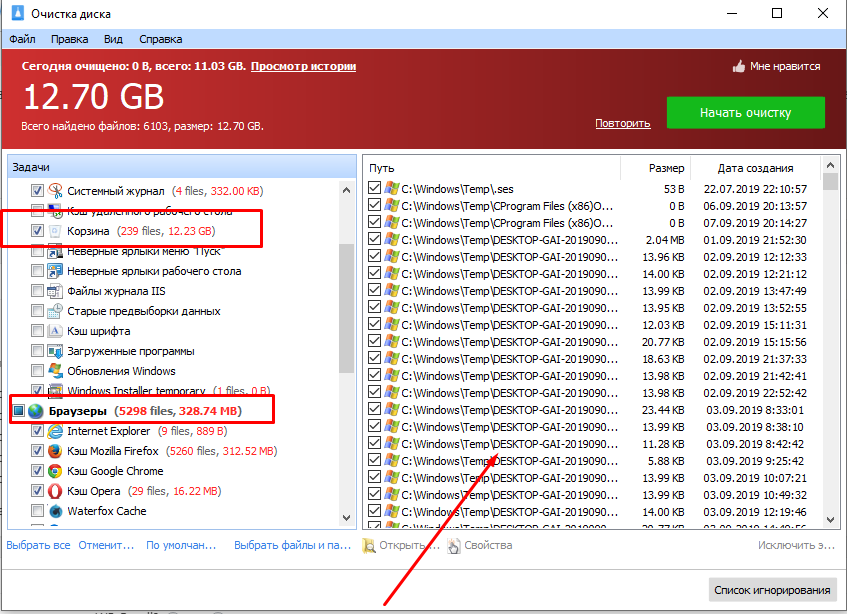Toggle the Браузеры group checkbox

17,411
